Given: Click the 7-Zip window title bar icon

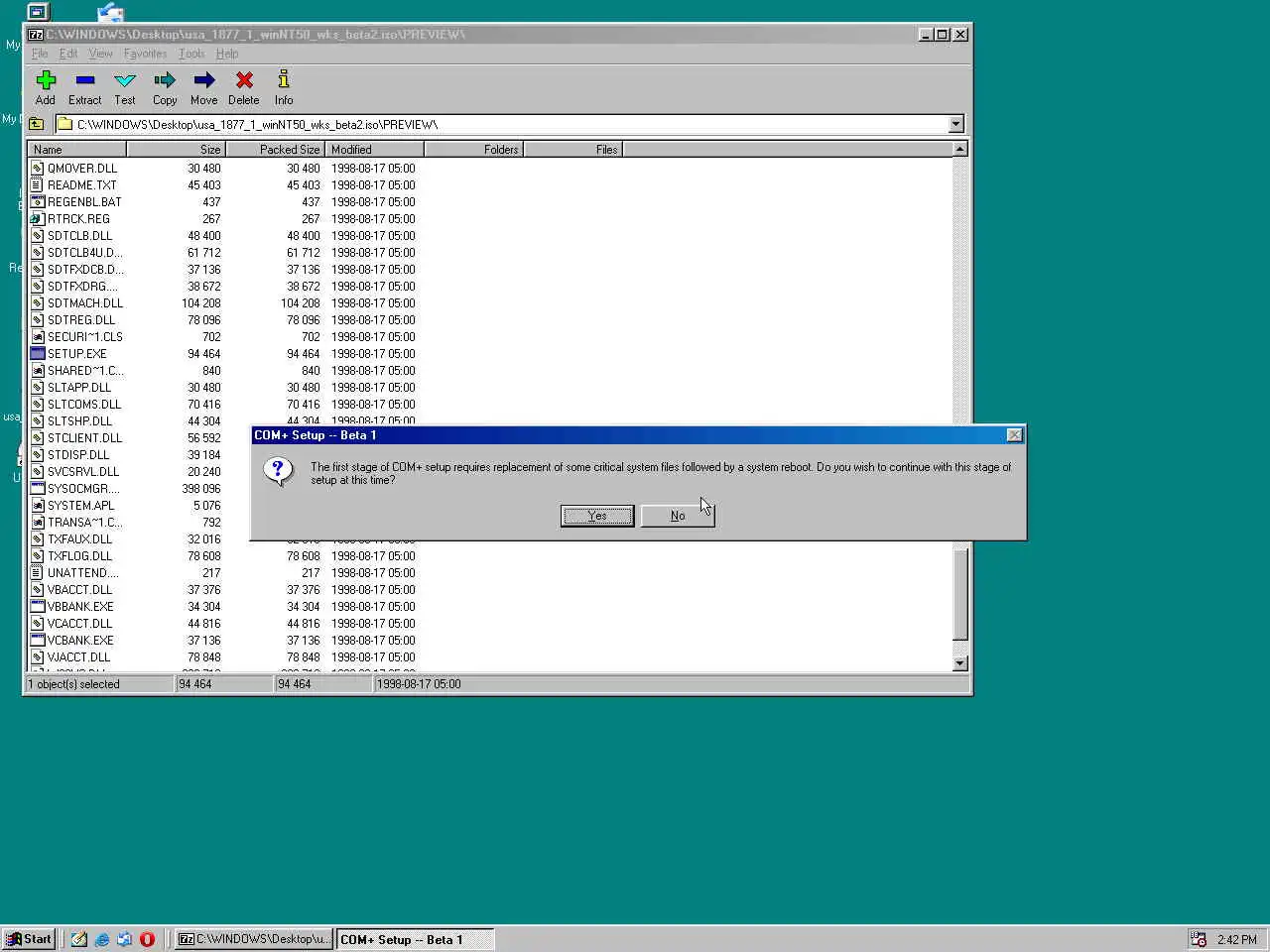Looking at the screenshot, I should pyautogui.click(x=36, y=34).
